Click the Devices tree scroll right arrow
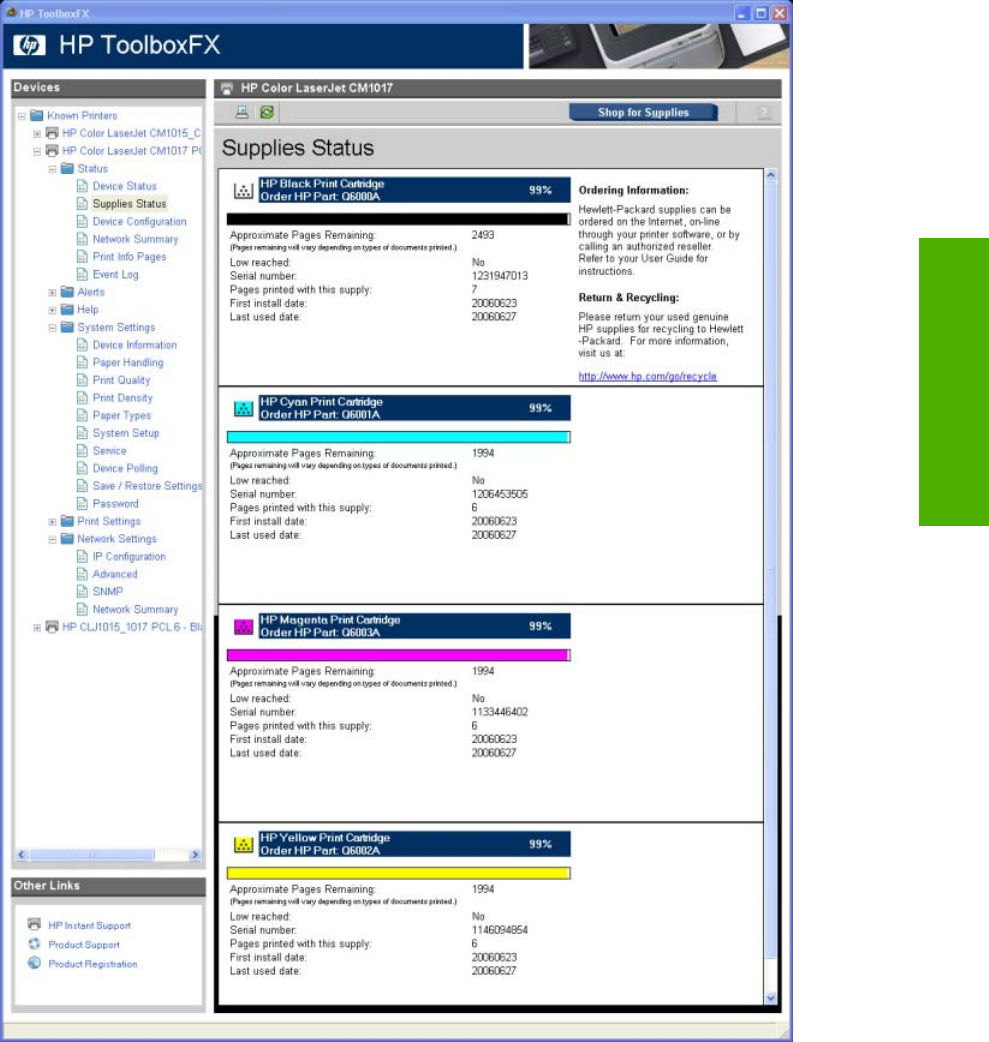 pyautogui.click(x=195, y=855)
